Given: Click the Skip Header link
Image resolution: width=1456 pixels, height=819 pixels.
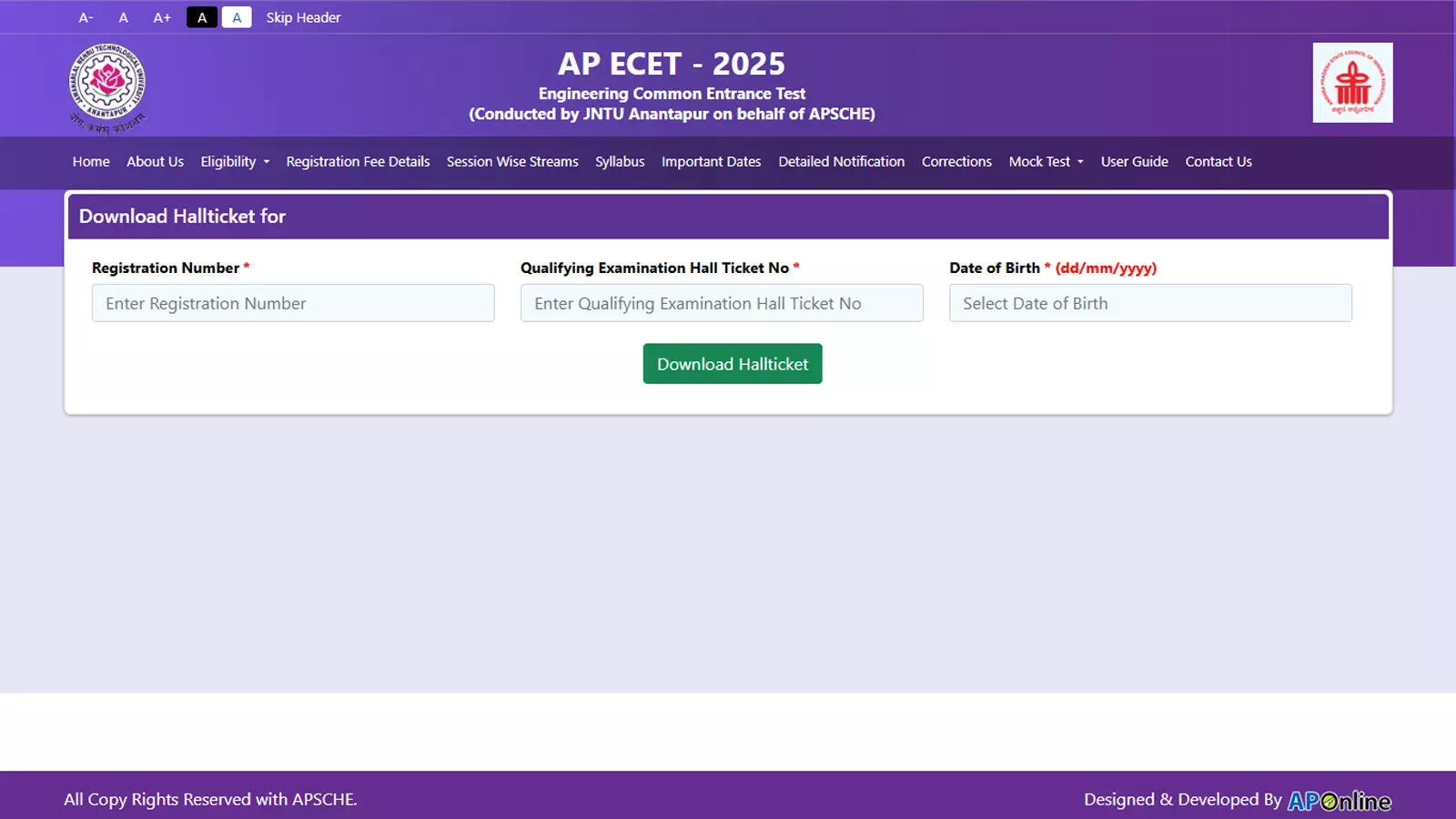Looking at the screenshot, I should point(302,16).
